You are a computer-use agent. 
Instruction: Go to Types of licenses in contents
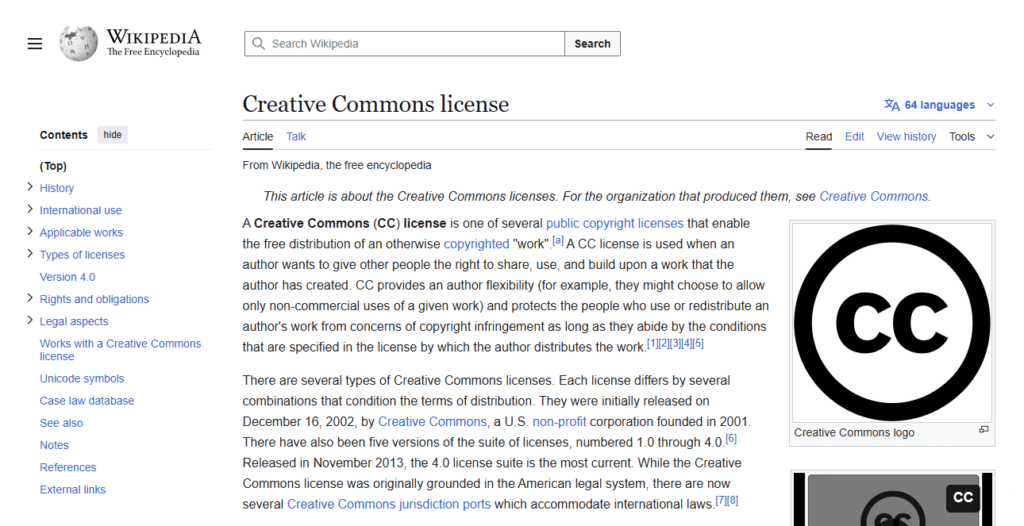(82, 255)
